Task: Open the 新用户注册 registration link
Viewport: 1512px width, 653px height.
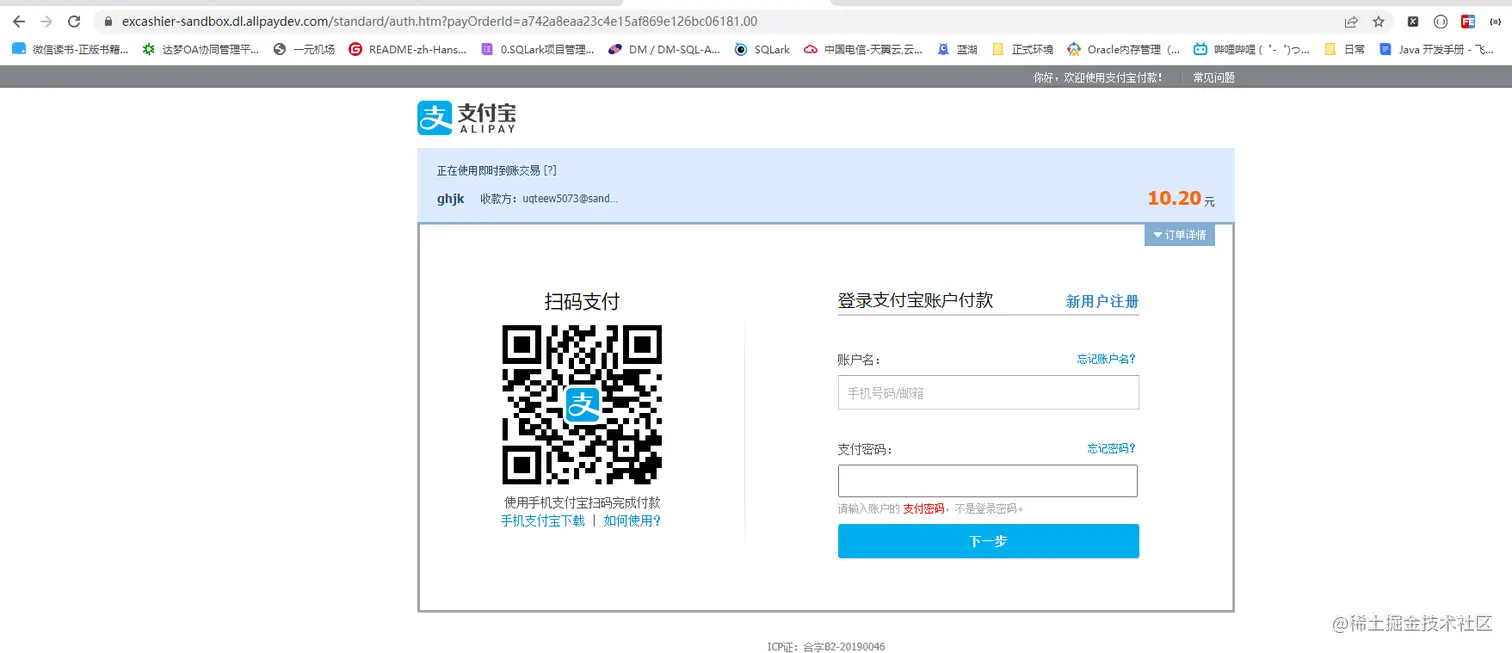Action: 1102,301
